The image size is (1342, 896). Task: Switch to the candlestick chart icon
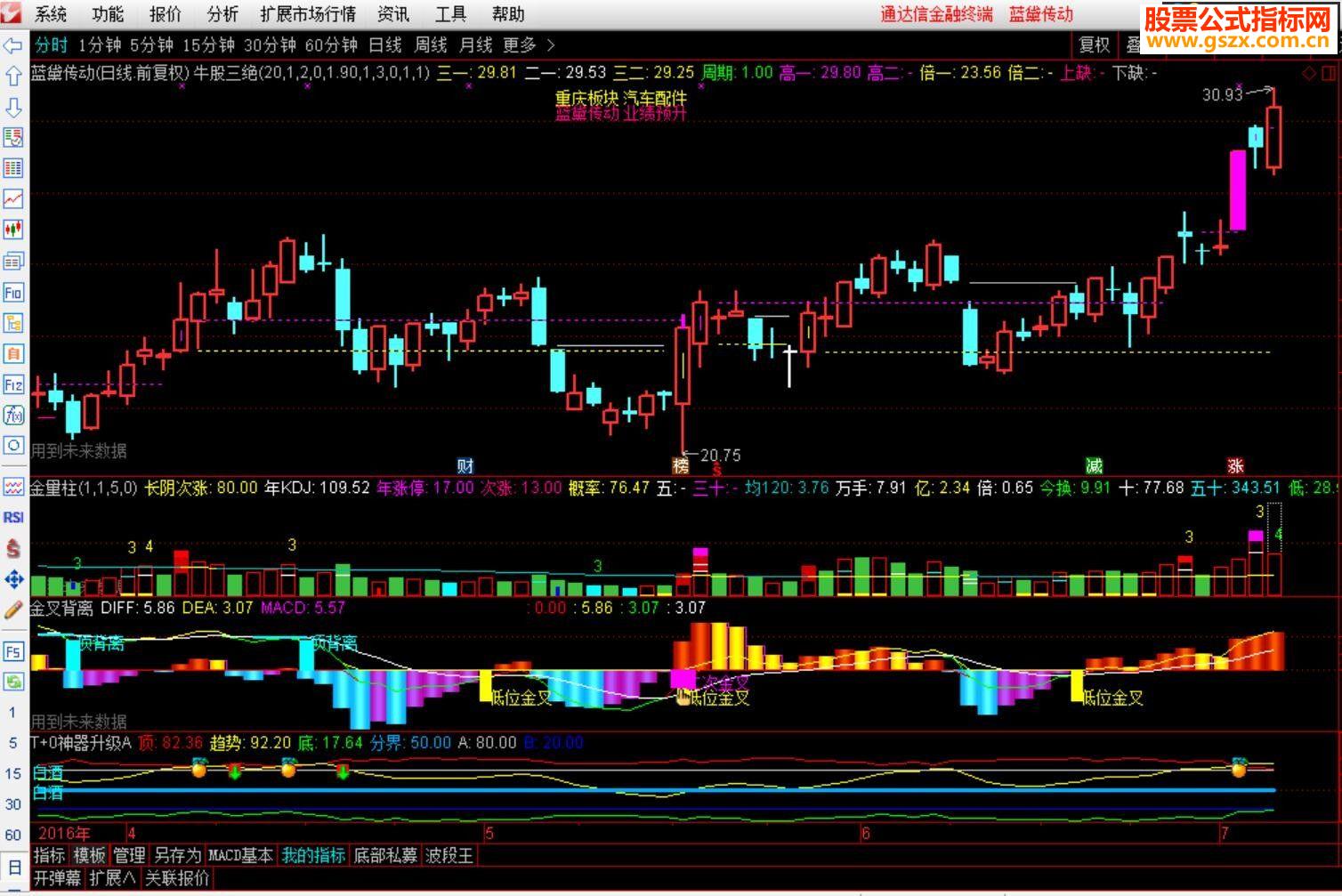click(x=13, y=230)
